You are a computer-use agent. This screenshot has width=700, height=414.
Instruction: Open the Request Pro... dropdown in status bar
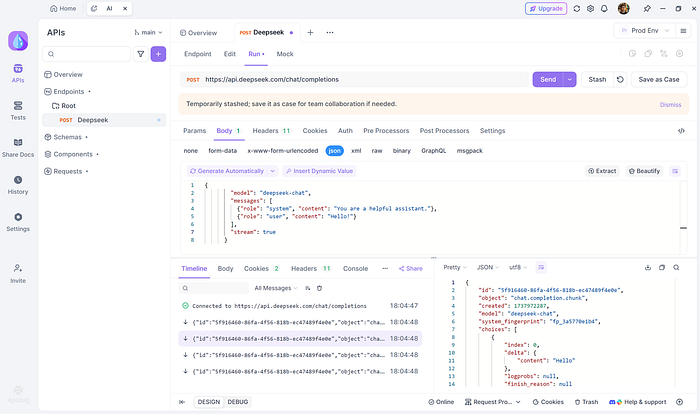[x=493, y=402]
